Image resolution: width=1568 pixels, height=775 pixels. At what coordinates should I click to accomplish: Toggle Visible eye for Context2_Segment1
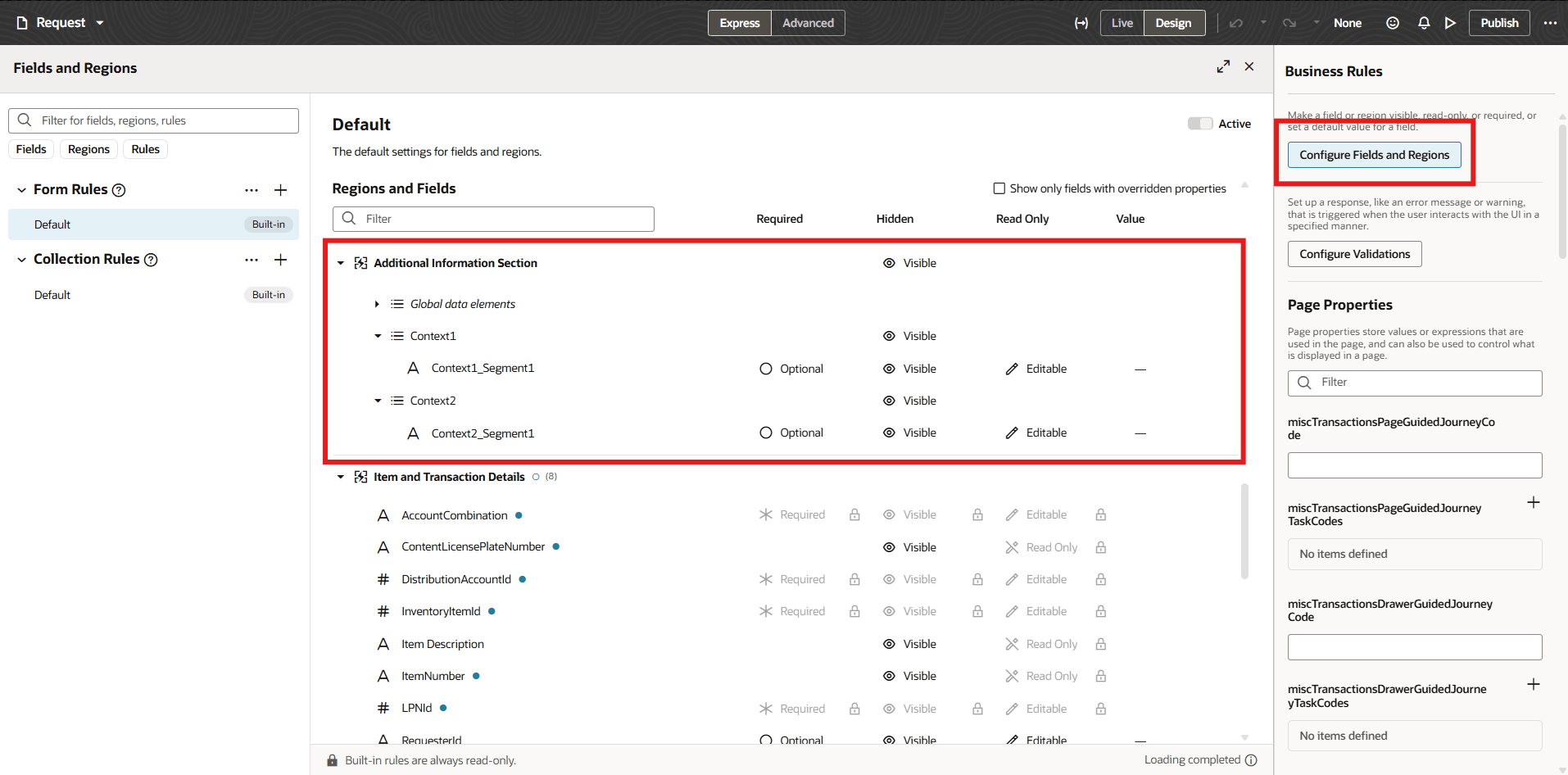click(x=889, y=433)
